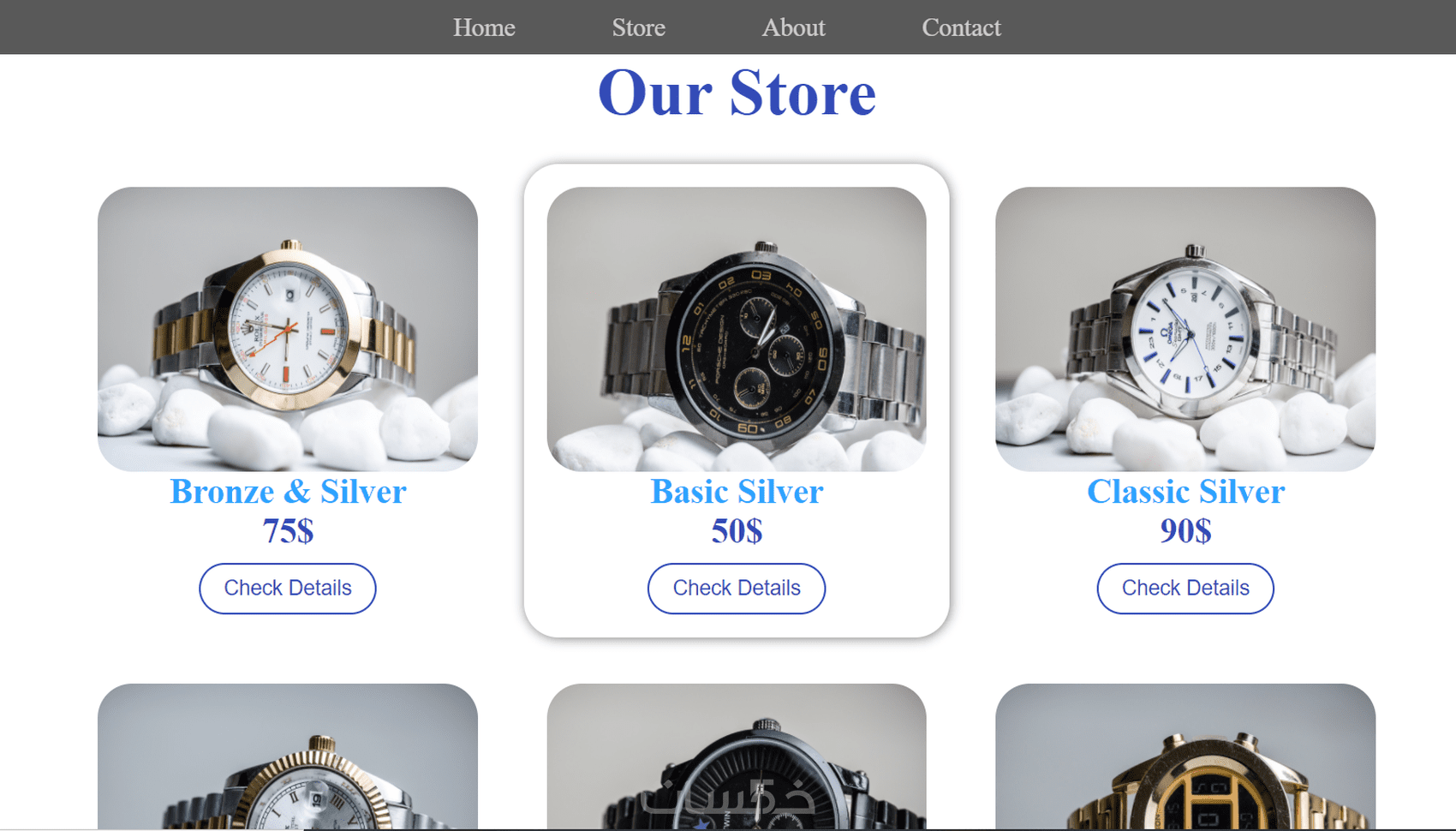Click the 90$ price label
The width and height of the screenshot is (1456, 831).
tap(1185, 531)
